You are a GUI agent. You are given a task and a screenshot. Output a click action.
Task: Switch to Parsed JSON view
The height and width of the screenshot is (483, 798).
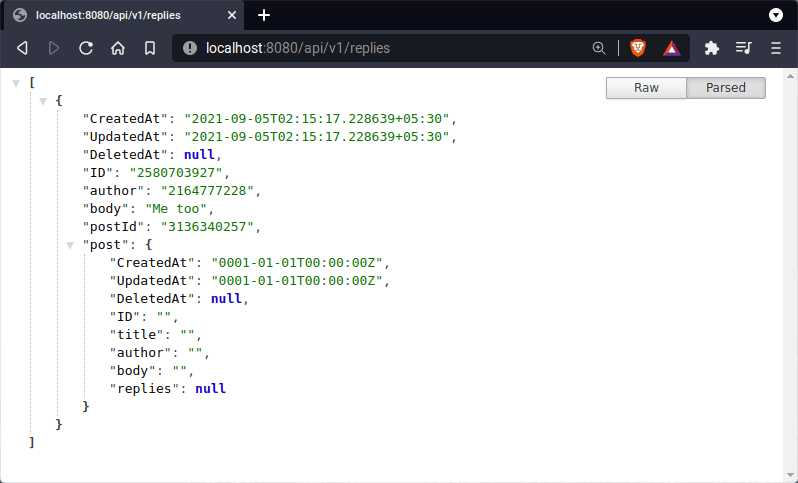726,88
